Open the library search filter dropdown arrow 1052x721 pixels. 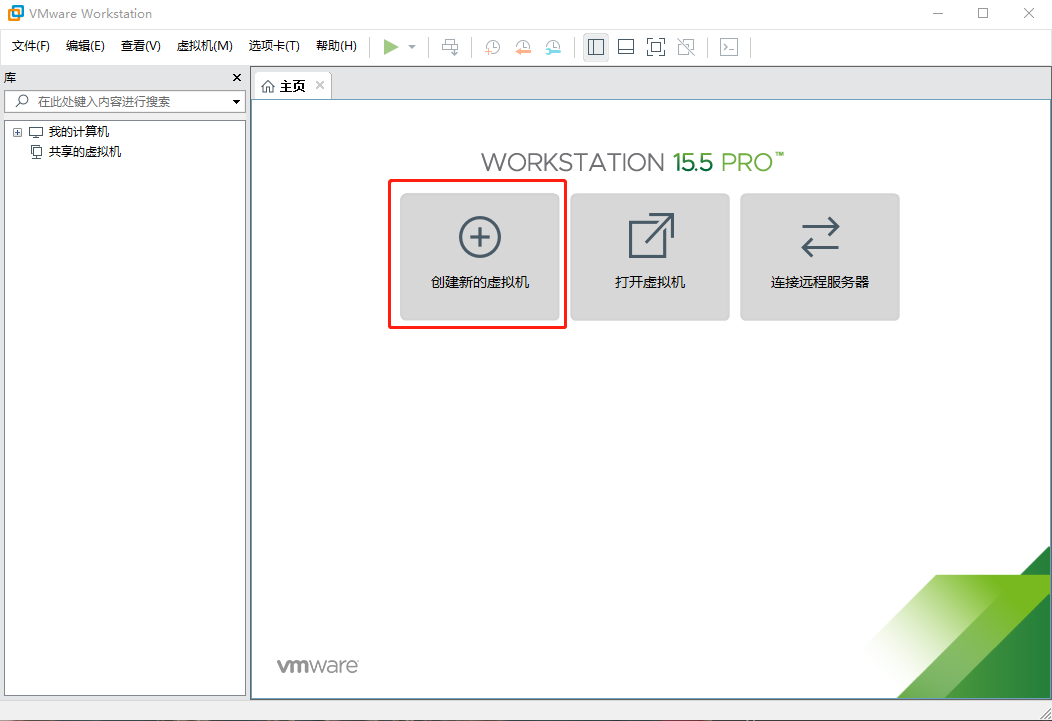(x=236, y=102)
